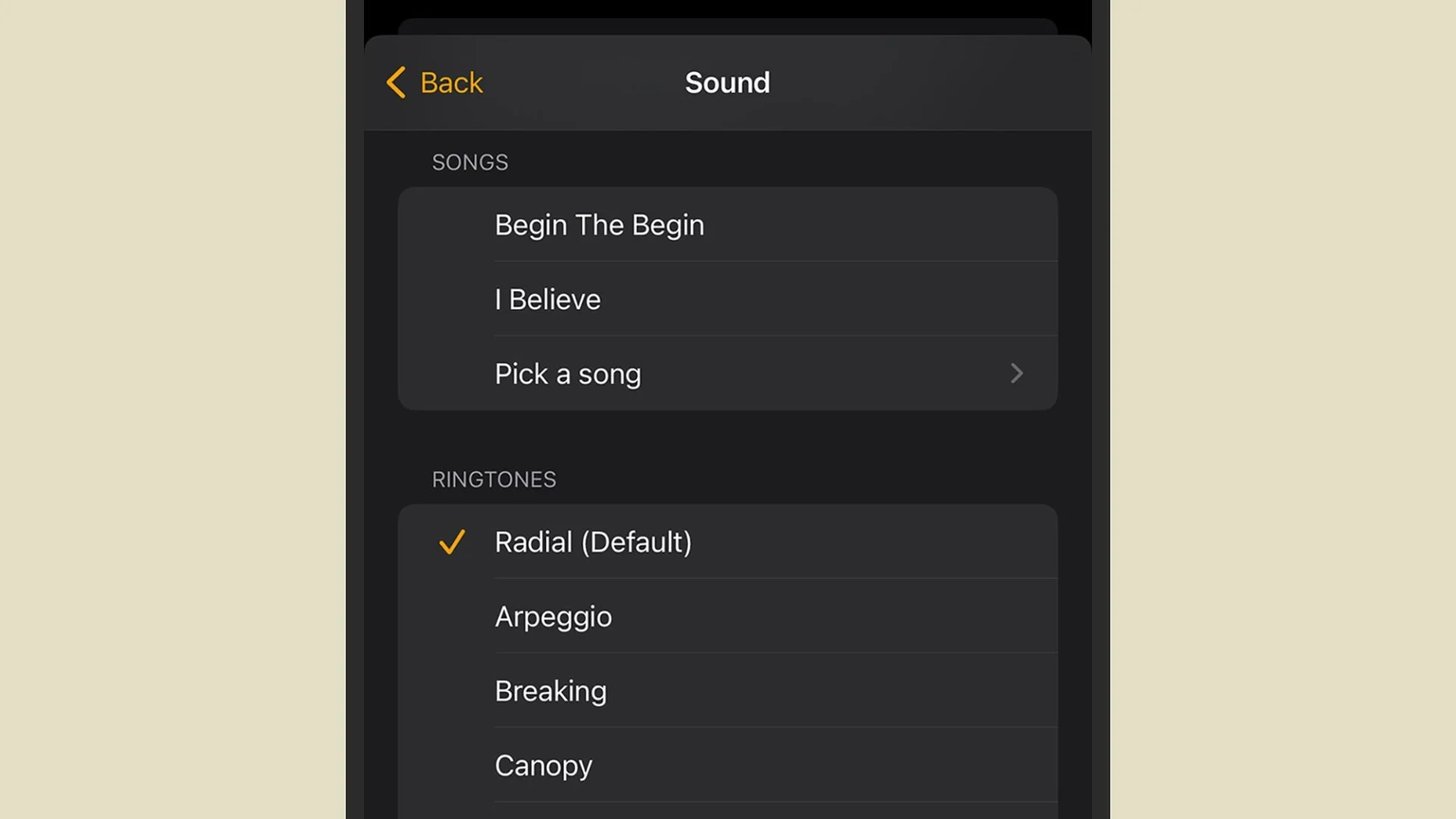Select Breaking ringtone
Screen dimensions: 1456x819
pyautogui.click(x=728, y=690)
